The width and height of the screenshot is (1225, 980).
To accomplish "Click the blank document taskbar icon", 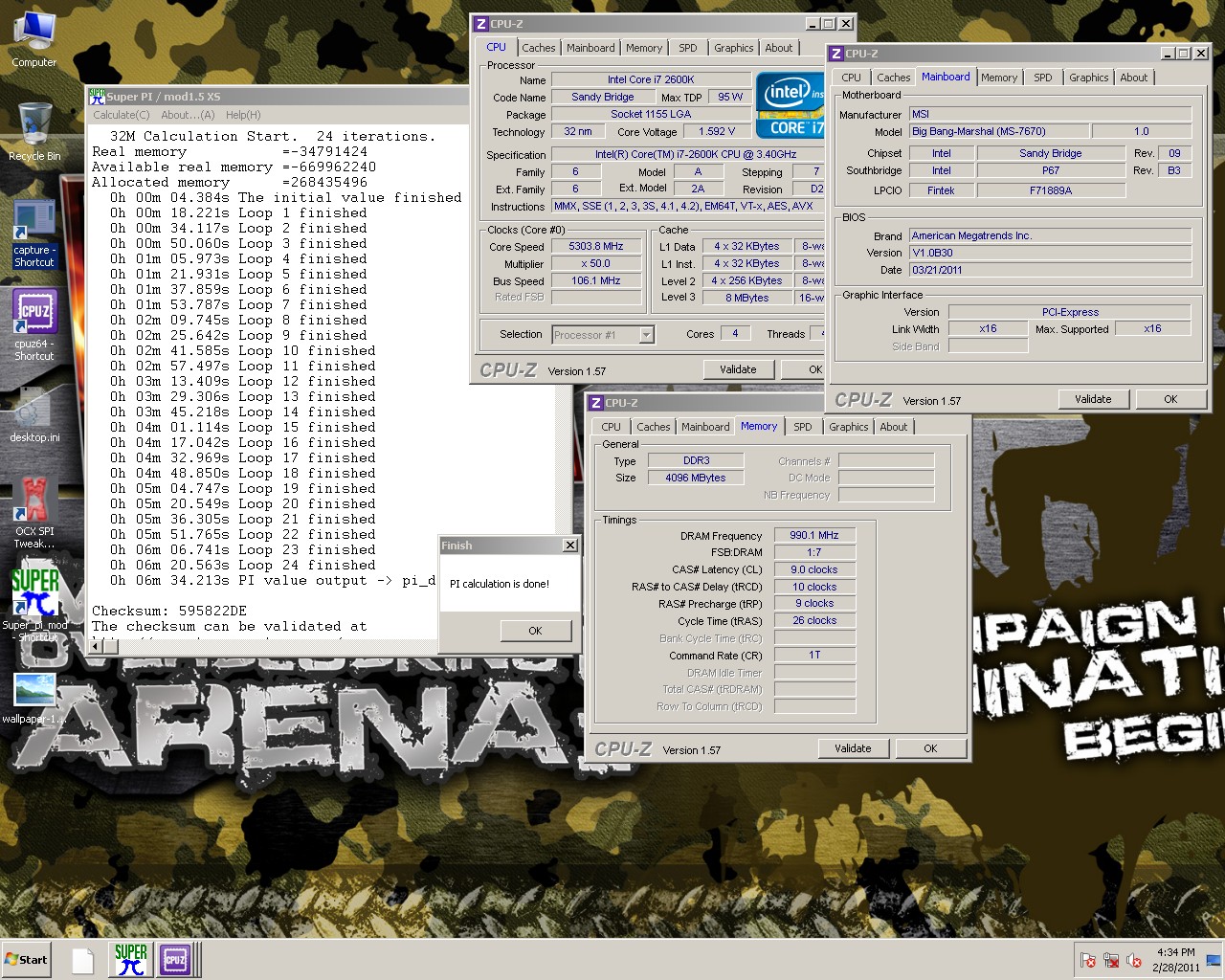I will click(83, 960).
